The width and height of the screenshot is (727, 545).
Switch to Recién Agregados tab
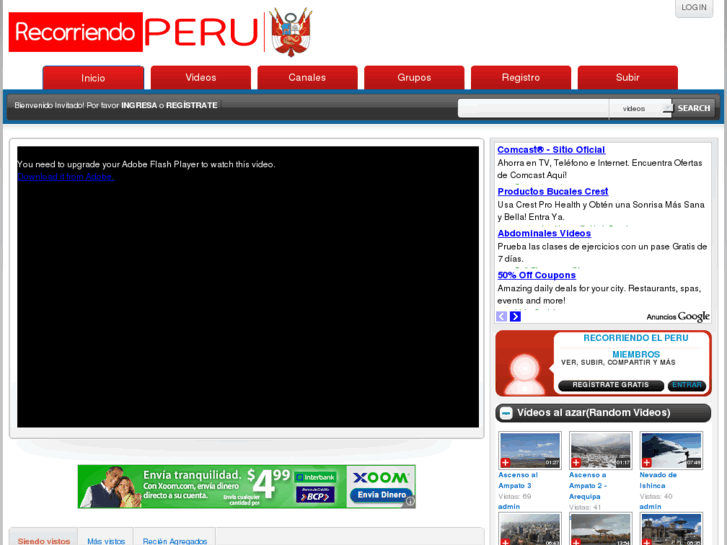175,541
